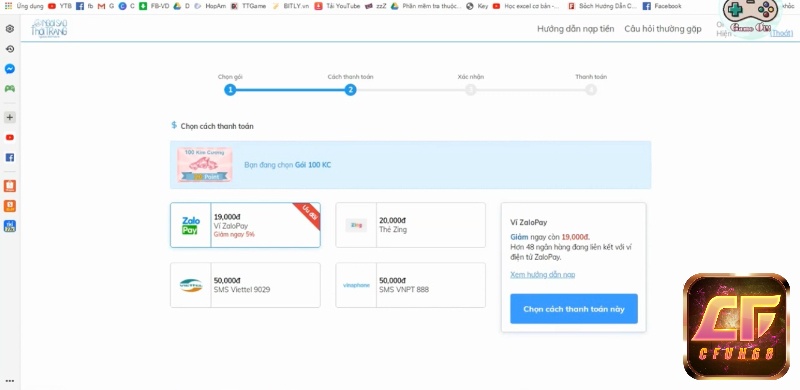
Task: Click the Thoát logout link
Action: (781, 34)
